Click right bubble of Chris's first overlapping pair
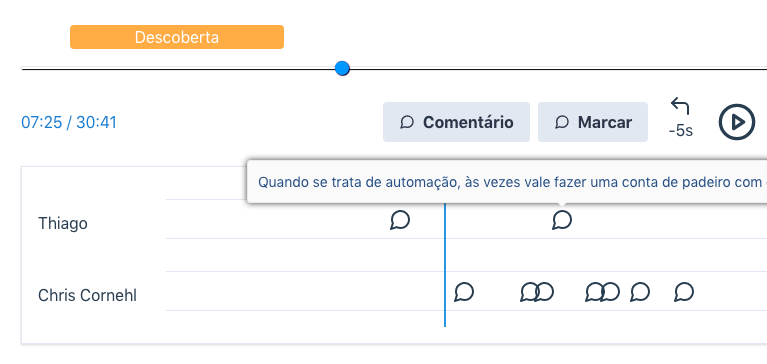Screen dimensions: 767x364 545,292
